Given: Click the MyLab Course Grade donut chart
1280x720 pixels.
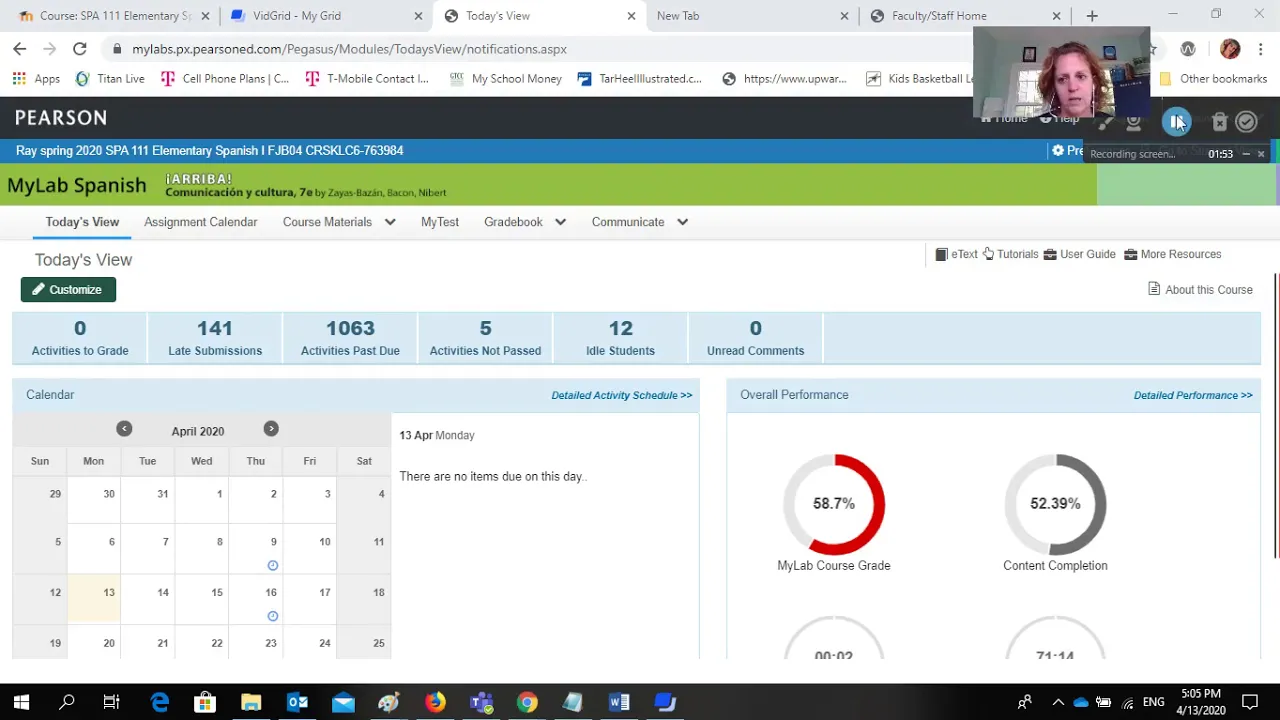Looking at the screenshot, I should pos(834,504).
